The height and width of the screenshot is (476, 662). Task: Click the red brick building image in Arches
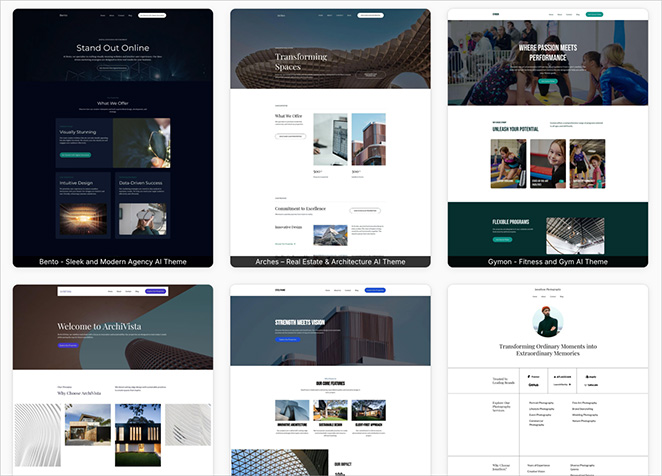point(369,138)
